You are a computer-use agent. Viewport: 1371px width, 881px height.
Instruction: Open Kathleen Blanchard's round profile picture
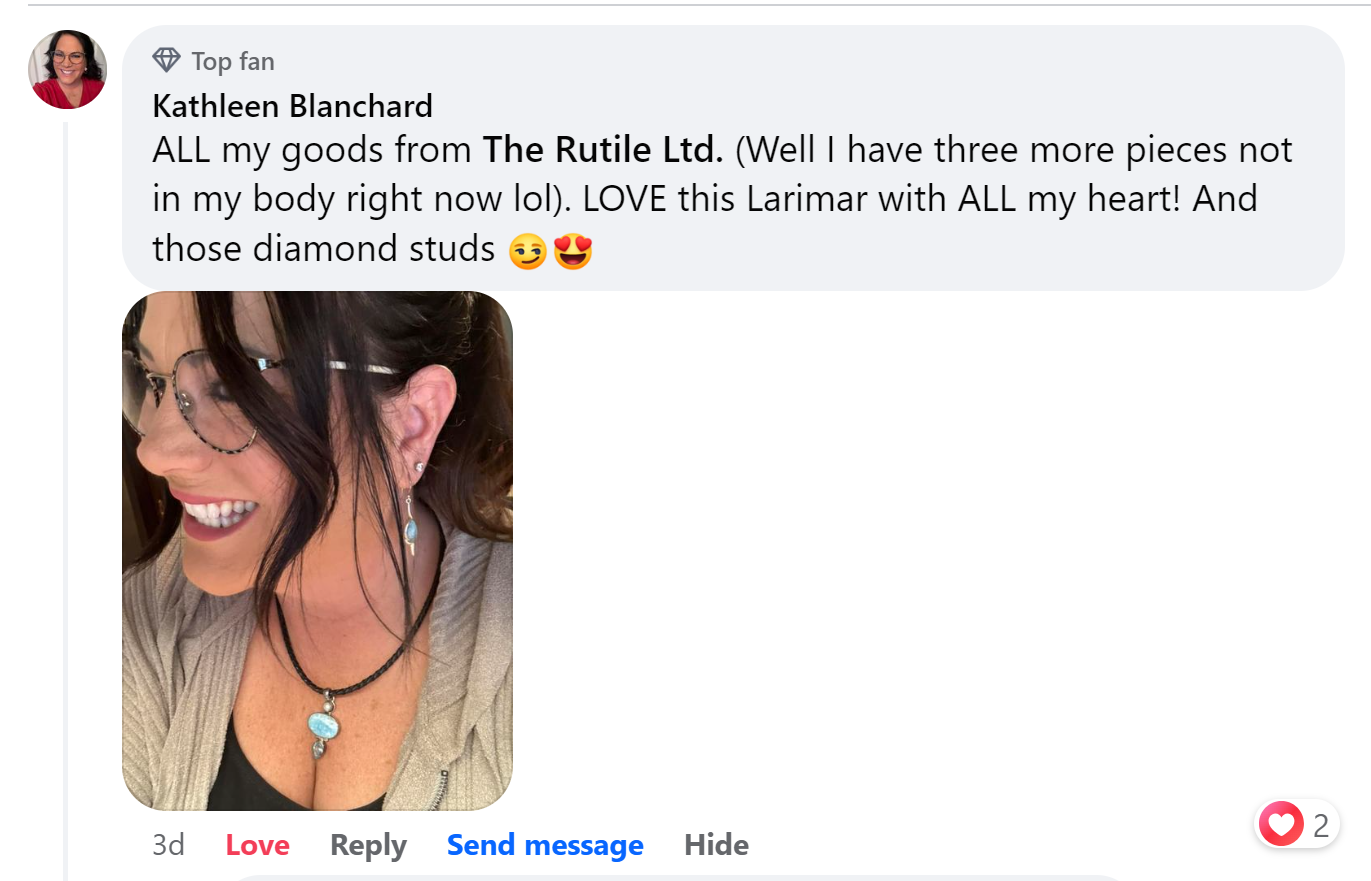tap(68, 69)
